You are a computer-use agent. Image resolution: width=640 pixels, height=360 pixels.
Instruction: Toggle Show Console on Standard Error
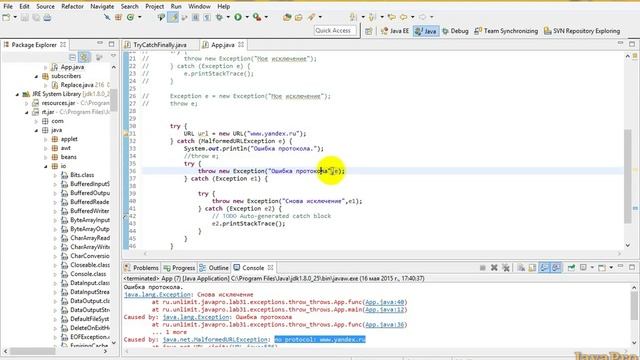tap(556, 268)
